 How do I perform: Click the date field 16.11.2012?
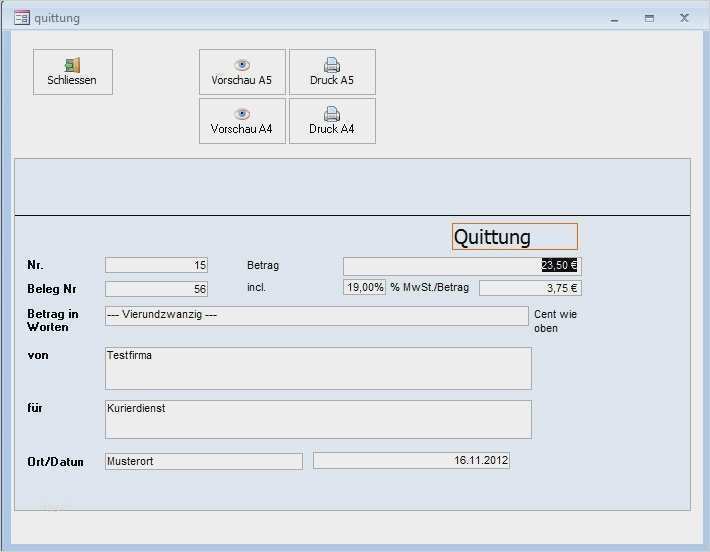click(411, 461)
